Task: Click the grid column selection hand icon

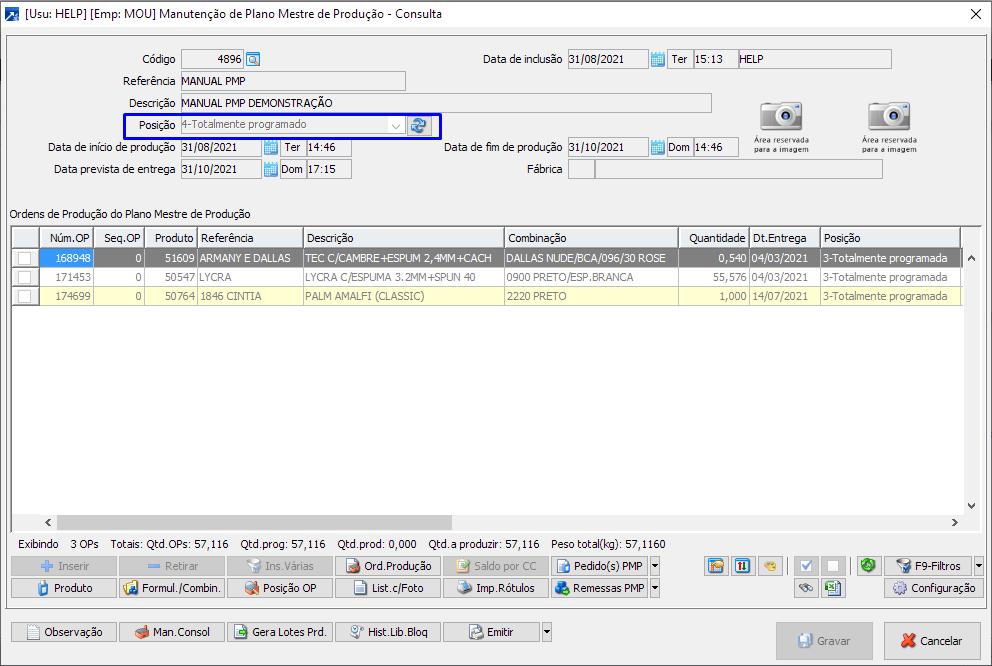Action: (716, 566)
